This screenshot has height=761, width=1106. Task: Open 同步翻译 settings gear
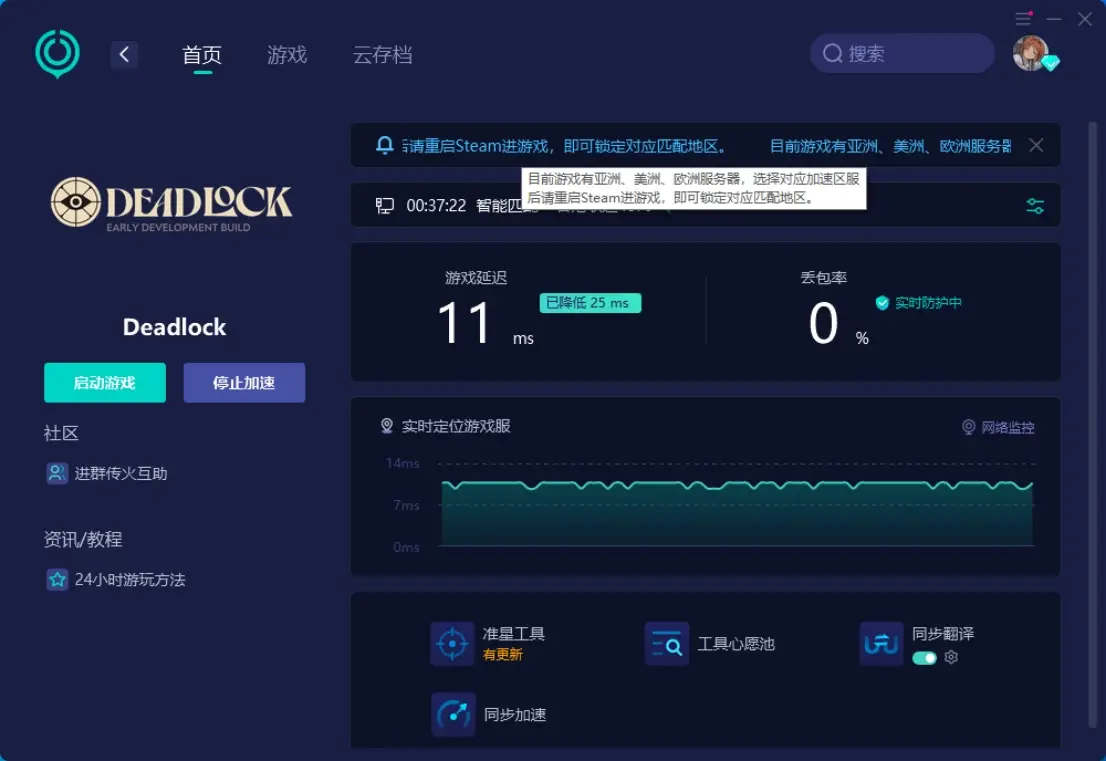point(951,657)
